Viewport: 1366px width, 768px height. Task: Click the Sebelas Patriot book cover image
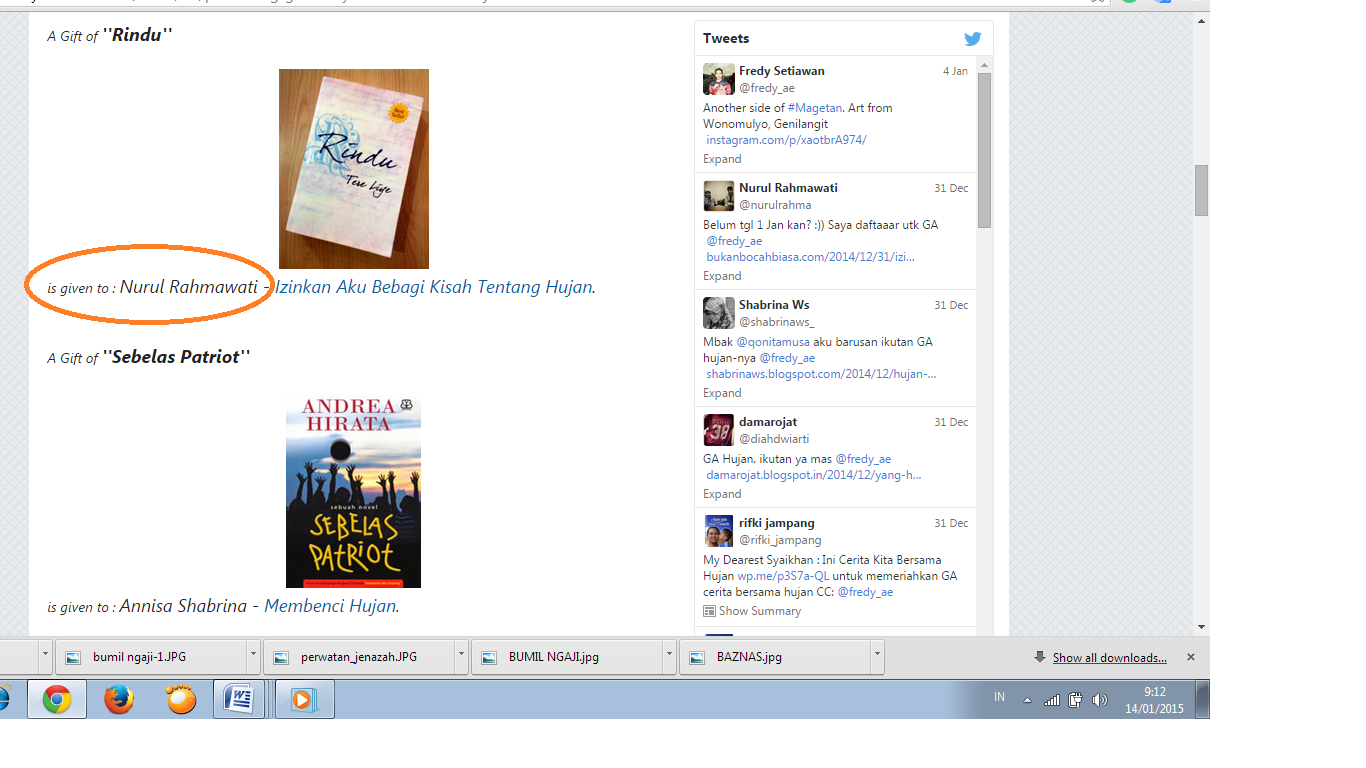[x=353, y=493]
